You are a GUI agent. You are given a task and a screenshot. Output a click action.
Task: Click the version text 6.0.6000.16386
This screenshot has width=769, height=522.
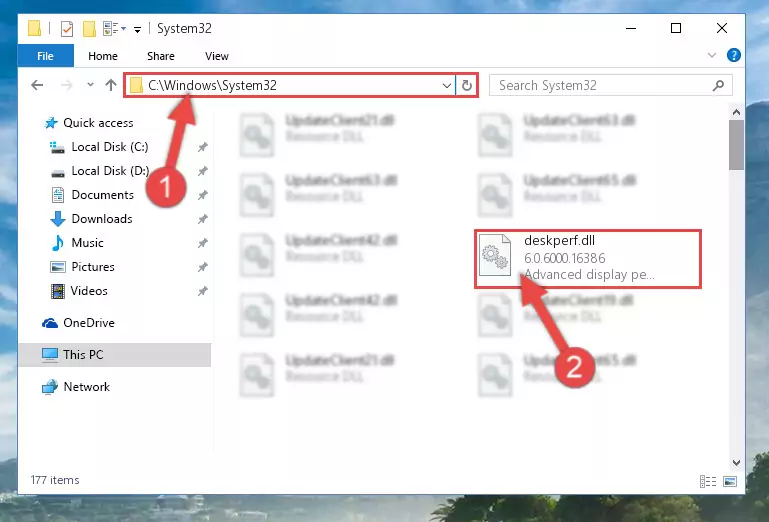tap(564, 258)
